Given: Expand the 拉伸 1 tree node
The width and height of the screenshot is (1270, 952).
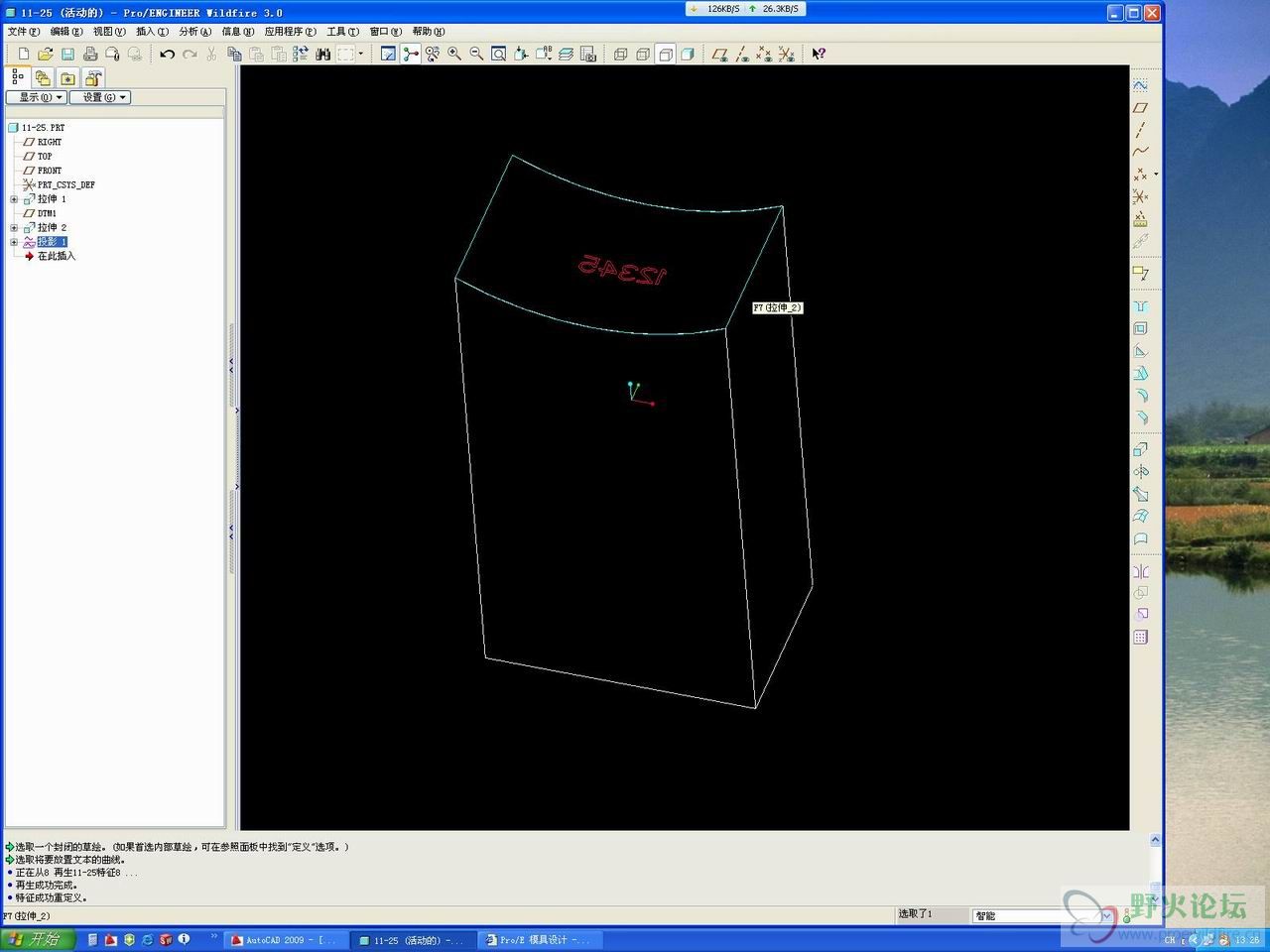Looking at the screenshot, I should [x=14, y=199].
